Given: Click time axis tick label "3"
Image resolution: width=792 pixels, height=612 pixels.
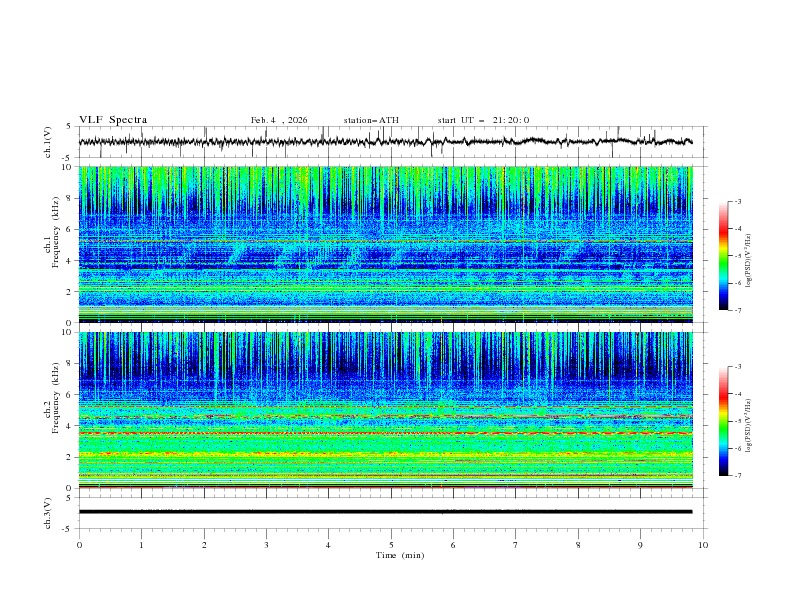Looking at the screenshot, I should (267, 545).
